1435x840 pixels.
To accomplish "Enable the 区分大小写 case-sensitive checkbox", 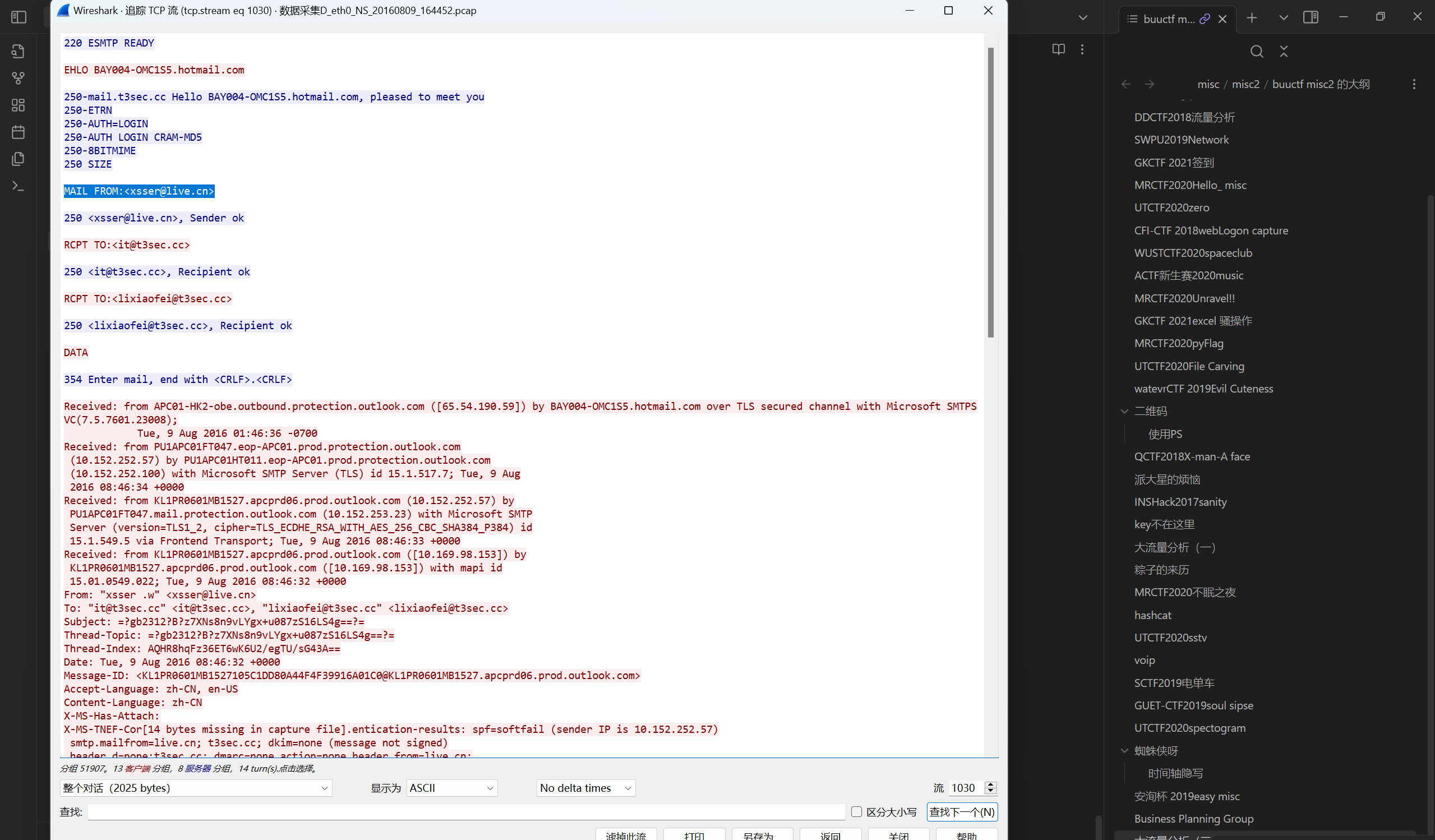I will [x=856, y=811].
